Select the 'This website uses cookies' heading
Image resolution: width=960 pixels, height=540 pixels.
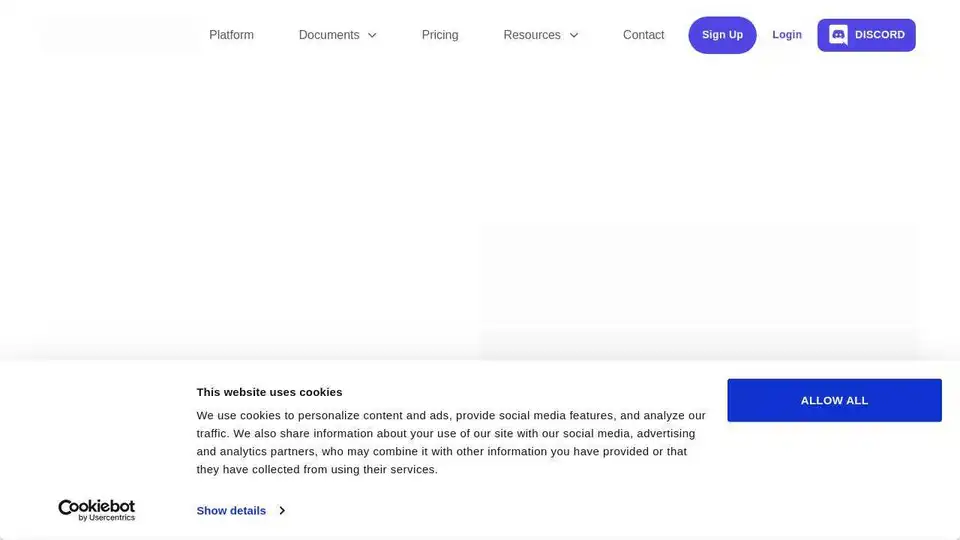(269, 392)
